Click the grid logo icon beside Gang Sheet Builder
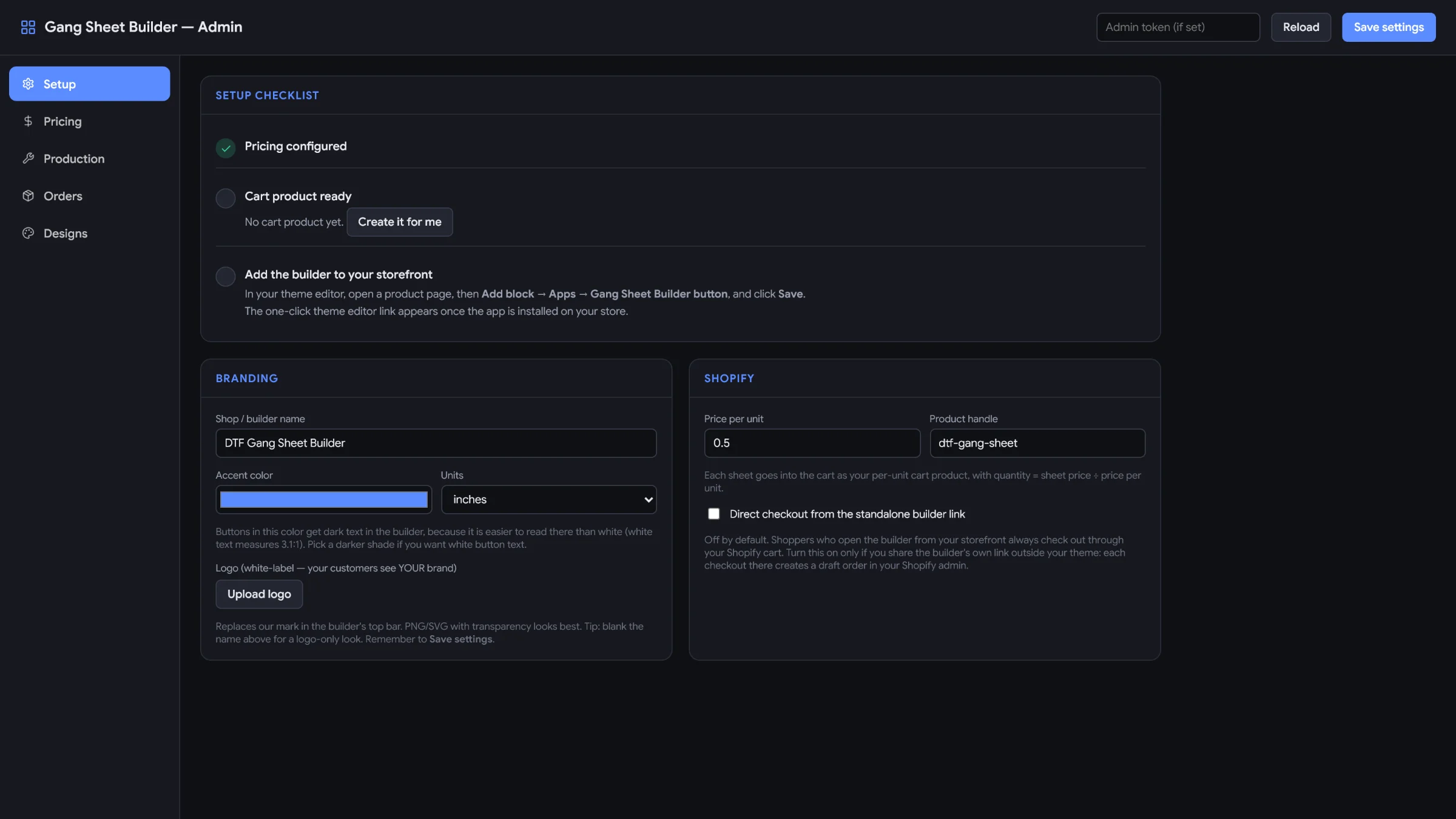 [28, 27]
